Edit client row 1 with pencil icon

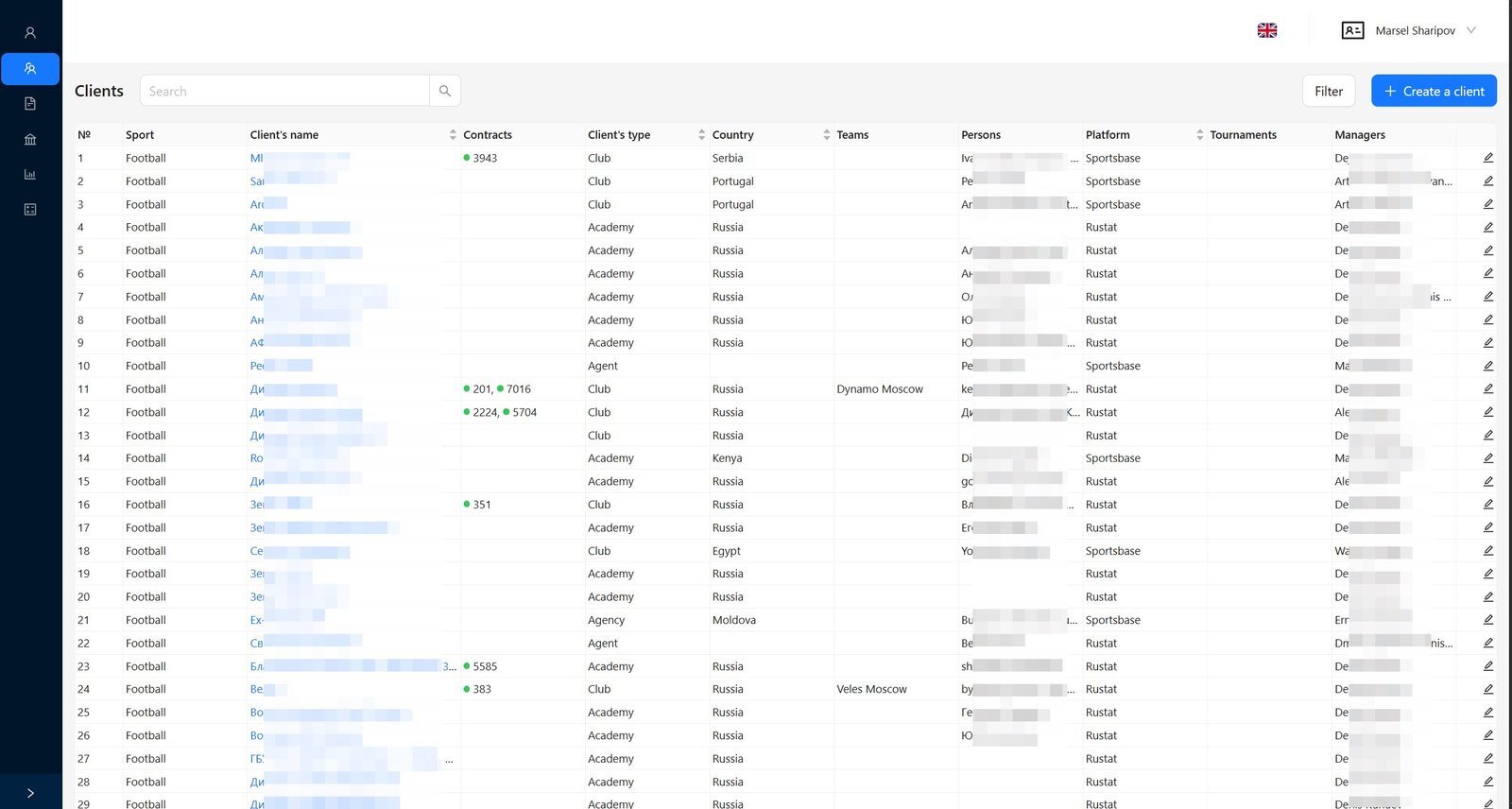[1488, 158]
